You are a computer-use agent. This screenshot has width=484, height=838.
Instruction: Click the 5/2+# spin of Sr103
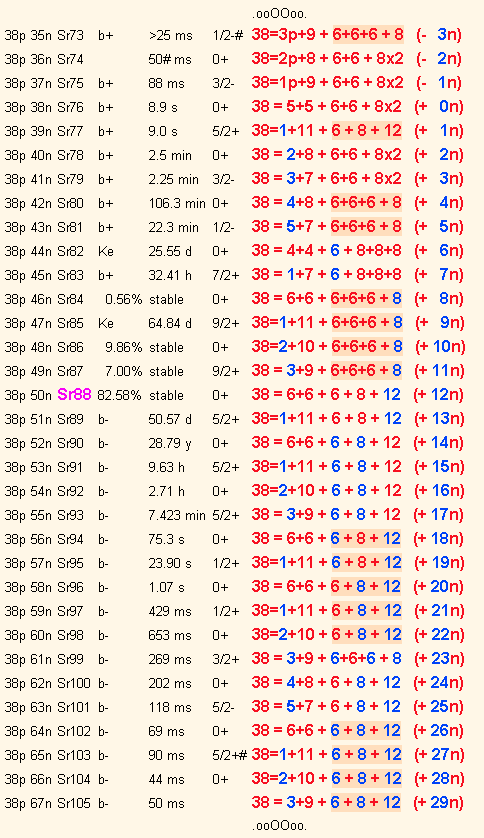(x=230, y=755)
